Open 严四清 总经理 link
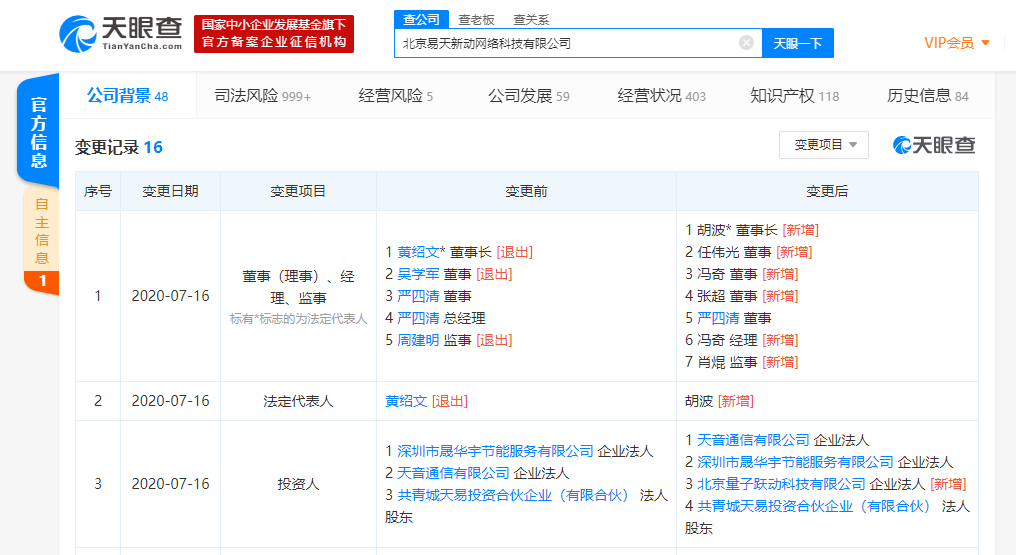 click(418, 318)
